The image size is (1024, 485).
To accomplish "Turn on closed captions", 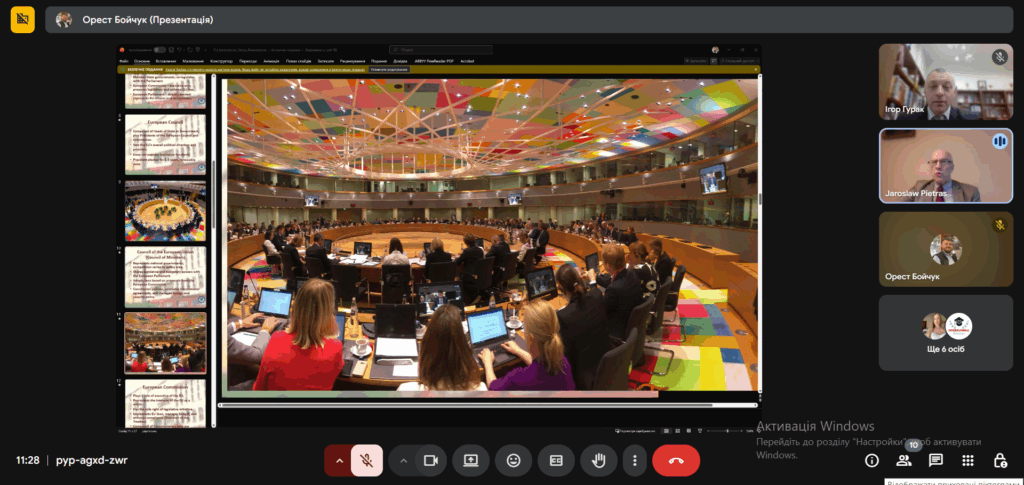I will 556,460.
